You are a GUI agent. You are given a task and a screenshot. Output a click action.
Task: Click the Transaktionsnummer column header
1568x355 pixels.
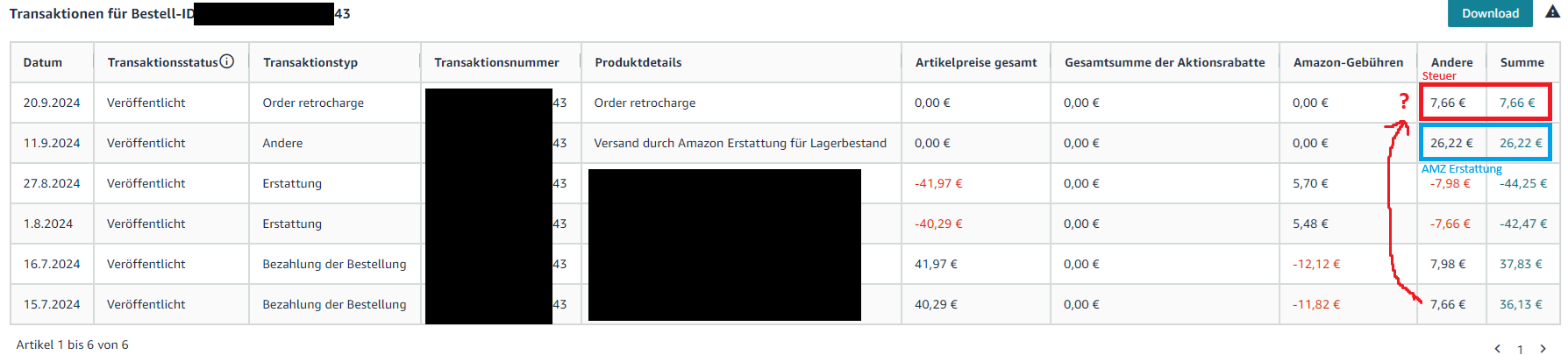pyautogui.click(x=496, y=62)
